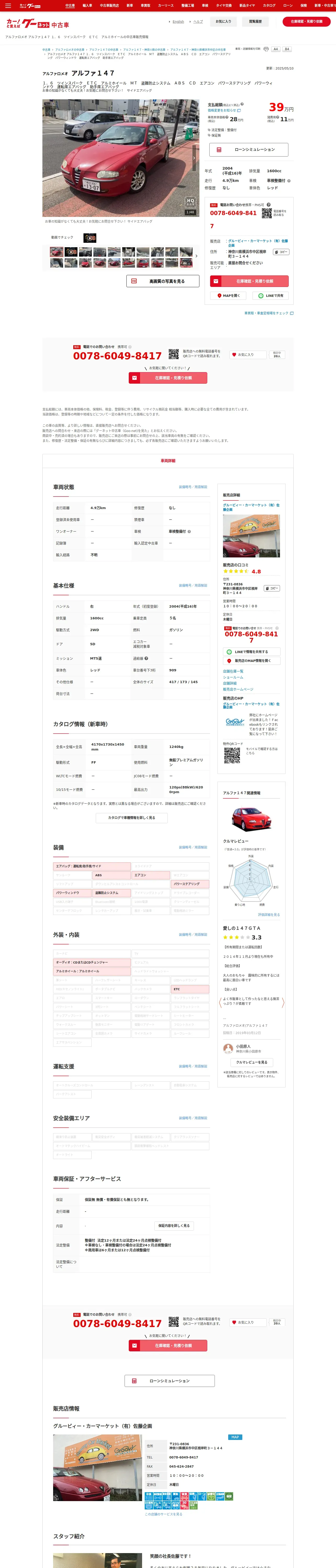336x1568 pixels.
Task: Select the 輸入車 top navigation tab
Action: click(x=87, y=5)
